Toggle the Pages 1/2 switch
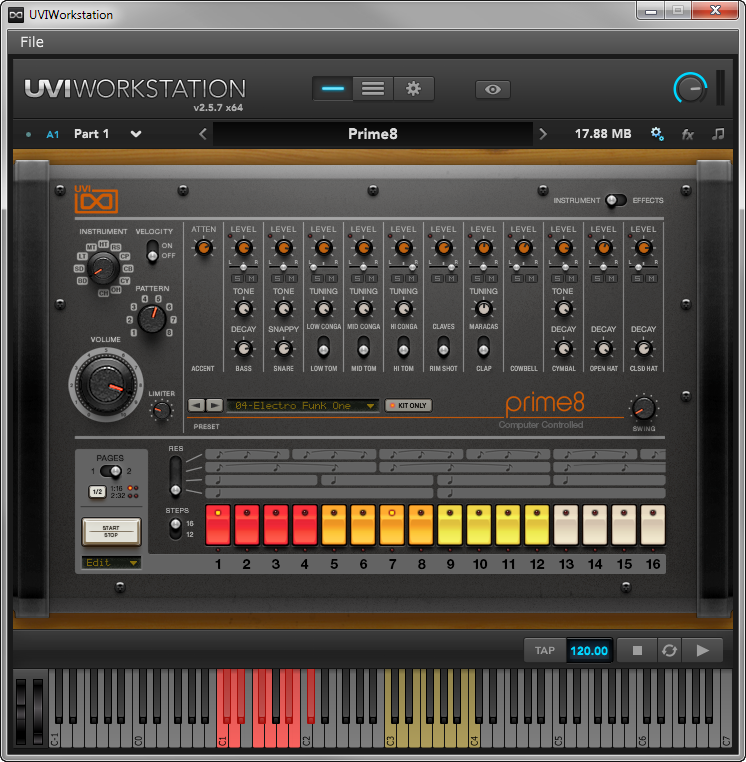 pyautogui.click(x=111, y=471)
